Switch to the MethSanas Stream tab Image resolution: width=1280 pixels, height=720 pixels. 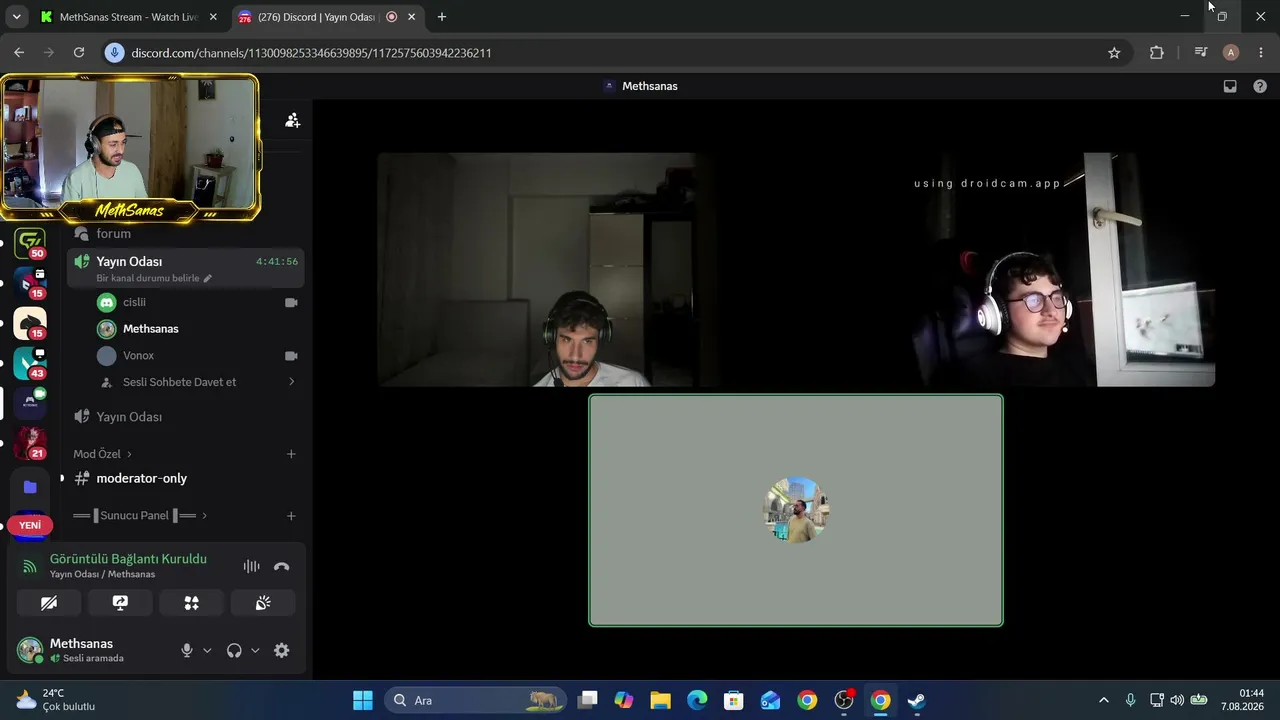pyautogui.click(x=129, y=17)
